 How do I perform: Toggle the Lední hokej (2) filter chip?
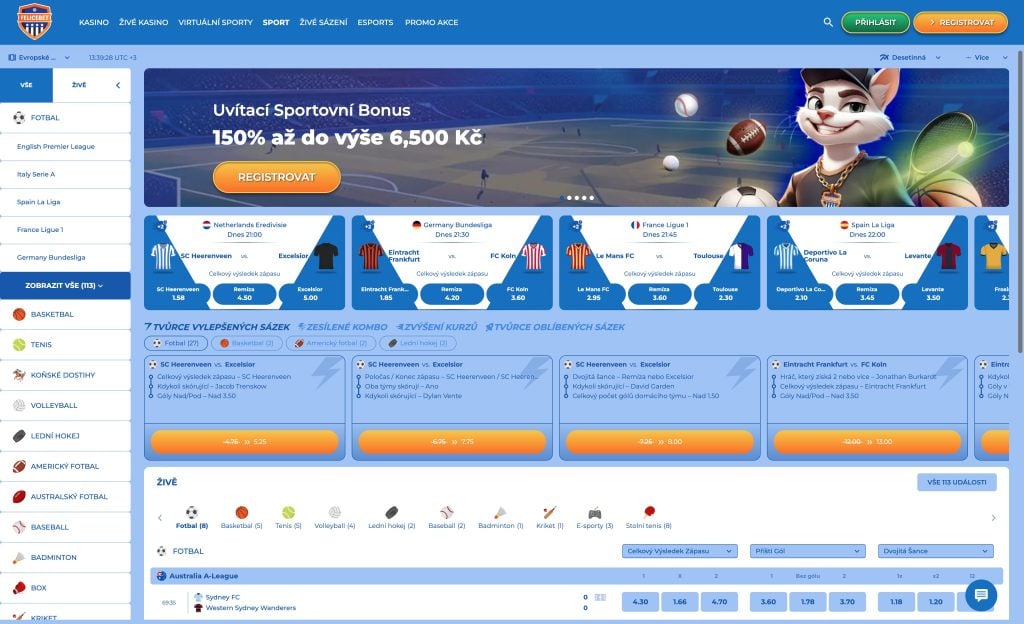click(417, 343)
